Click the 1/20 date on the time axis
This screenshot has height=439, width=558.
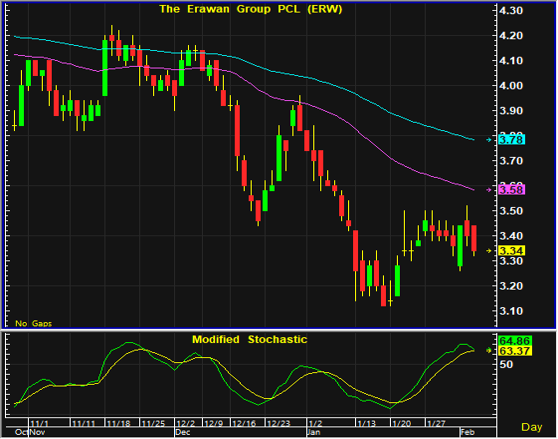coord(401,423)
